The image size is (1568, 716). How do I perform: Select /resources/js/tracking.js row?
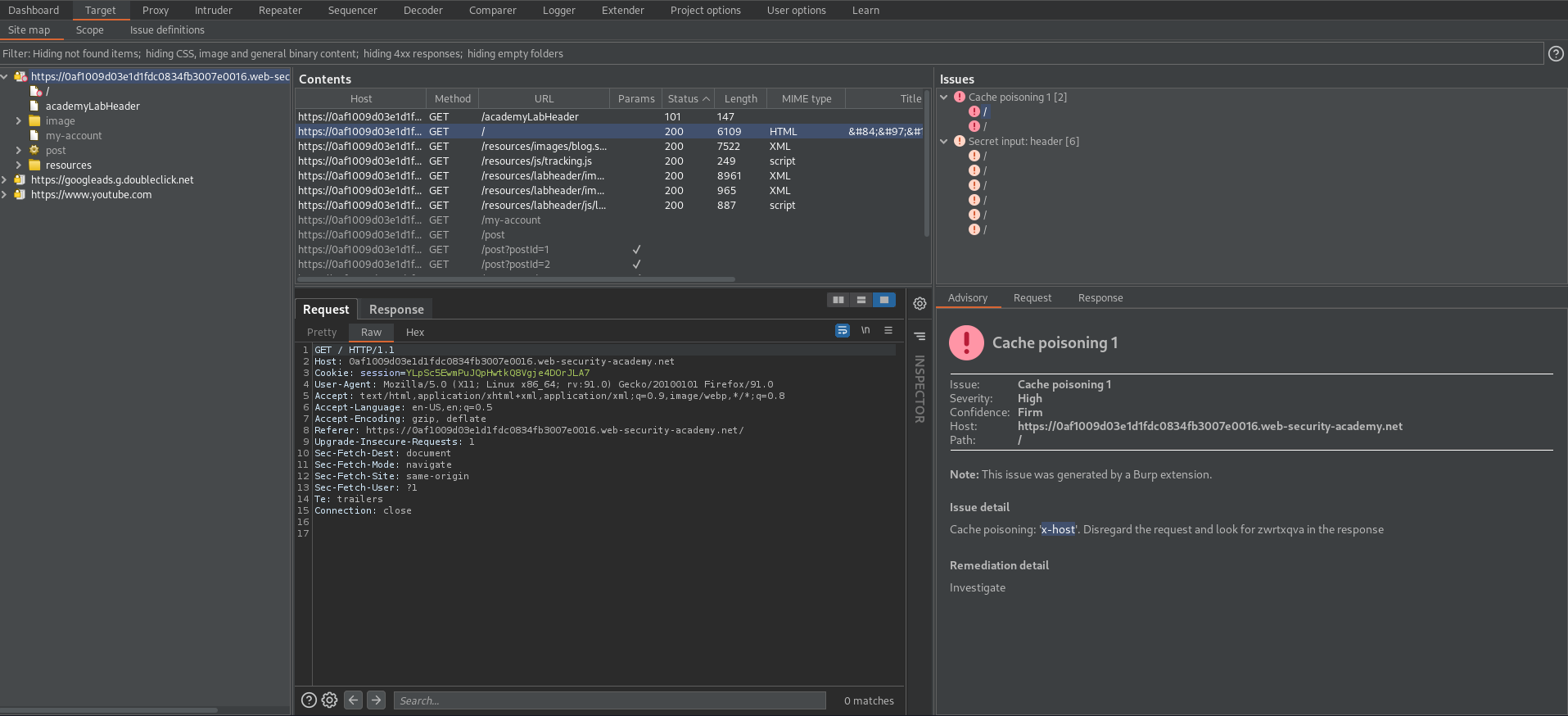[610, 161]
